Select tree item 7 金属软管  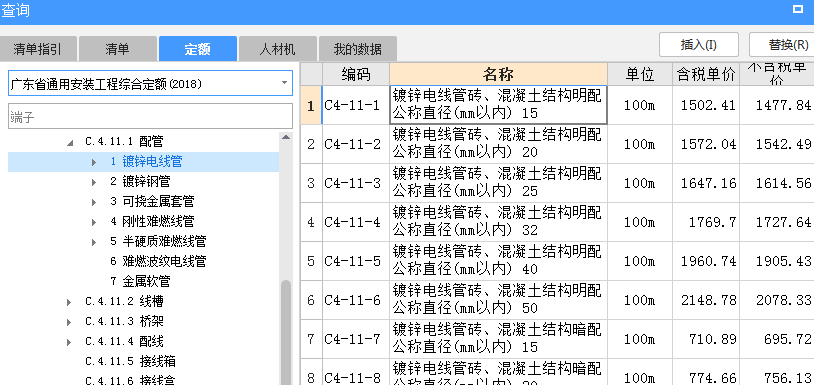click(140, 282)
